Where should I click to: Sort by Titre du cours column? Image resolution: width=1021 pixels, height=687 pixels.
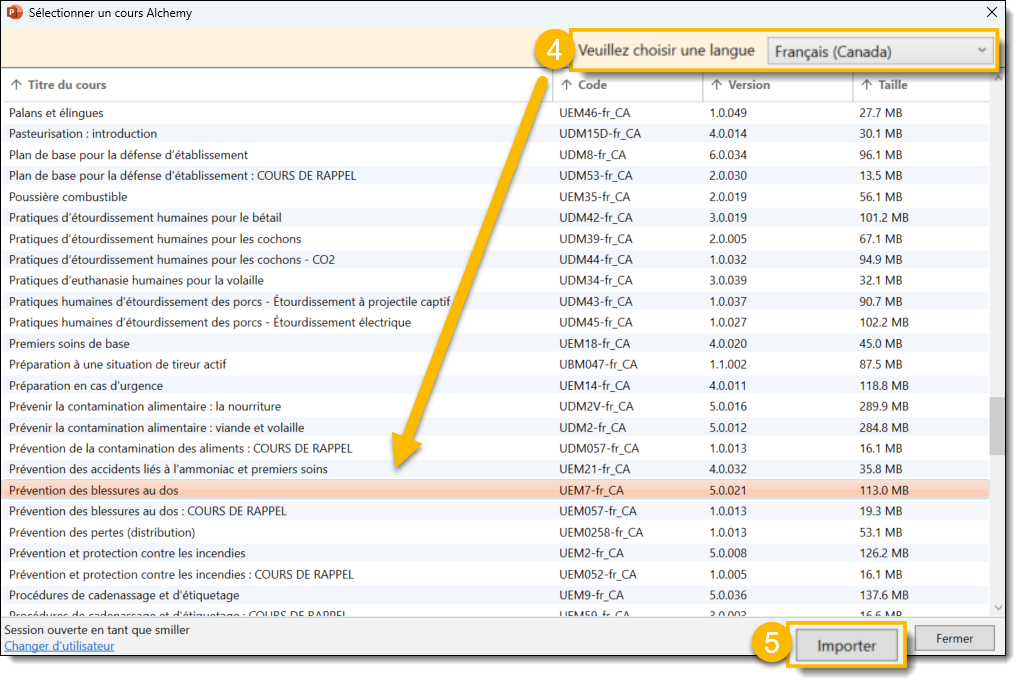tap(67, 85)
